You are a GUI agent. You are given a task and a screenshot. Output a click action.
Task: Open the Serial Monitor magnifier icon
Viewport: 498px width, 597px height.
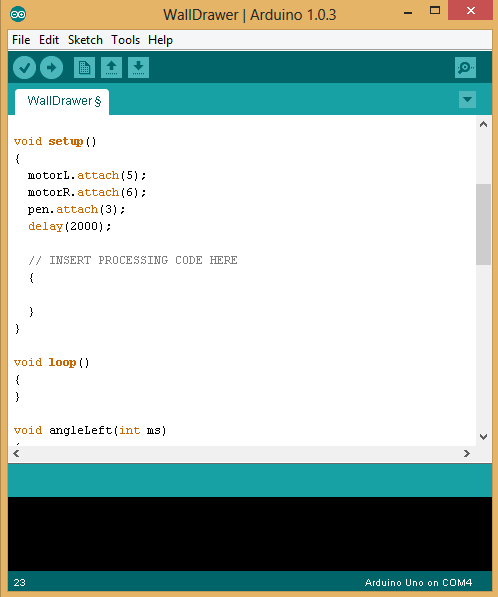click(x=465, y=68)
